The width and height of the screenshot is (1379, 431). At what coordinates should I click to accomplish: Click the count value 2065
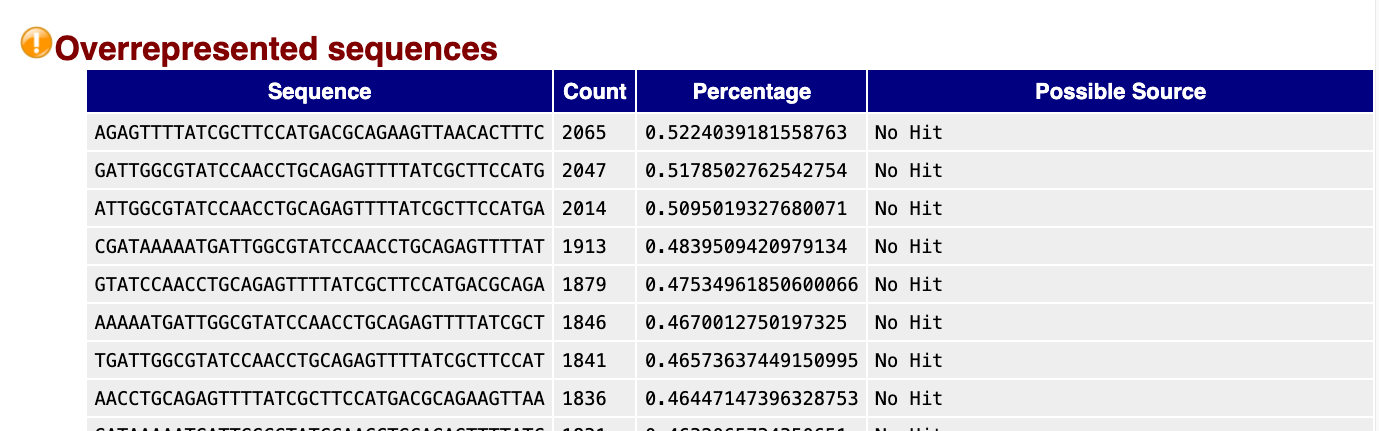click(x=584, y=132)
